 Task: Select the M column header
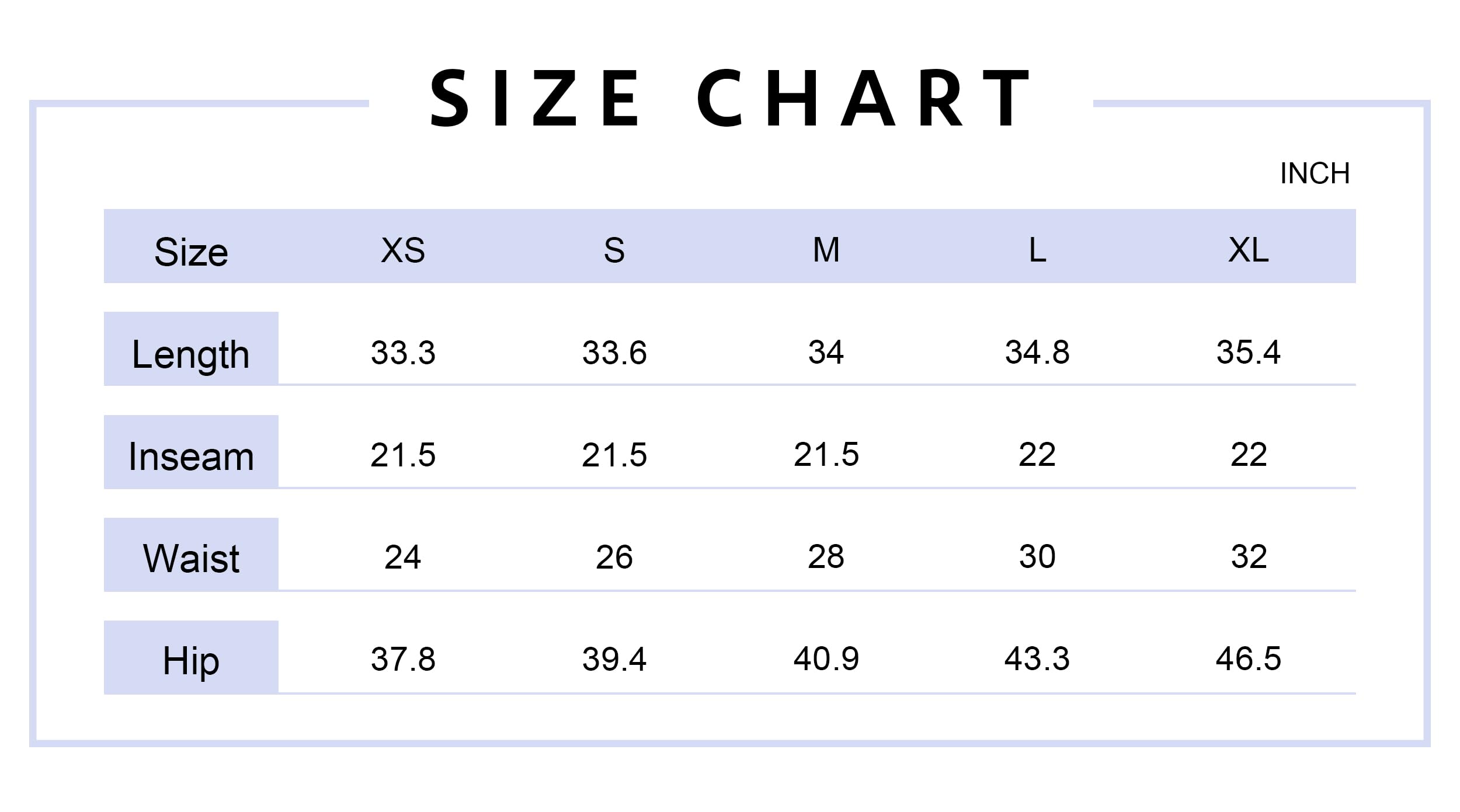pos(826,250)
